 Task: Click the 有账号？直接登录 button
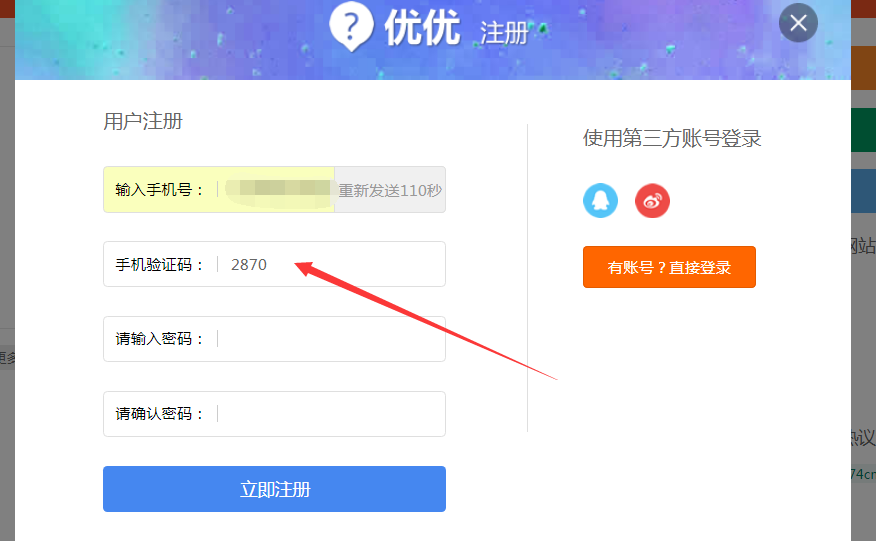[669, 267]
